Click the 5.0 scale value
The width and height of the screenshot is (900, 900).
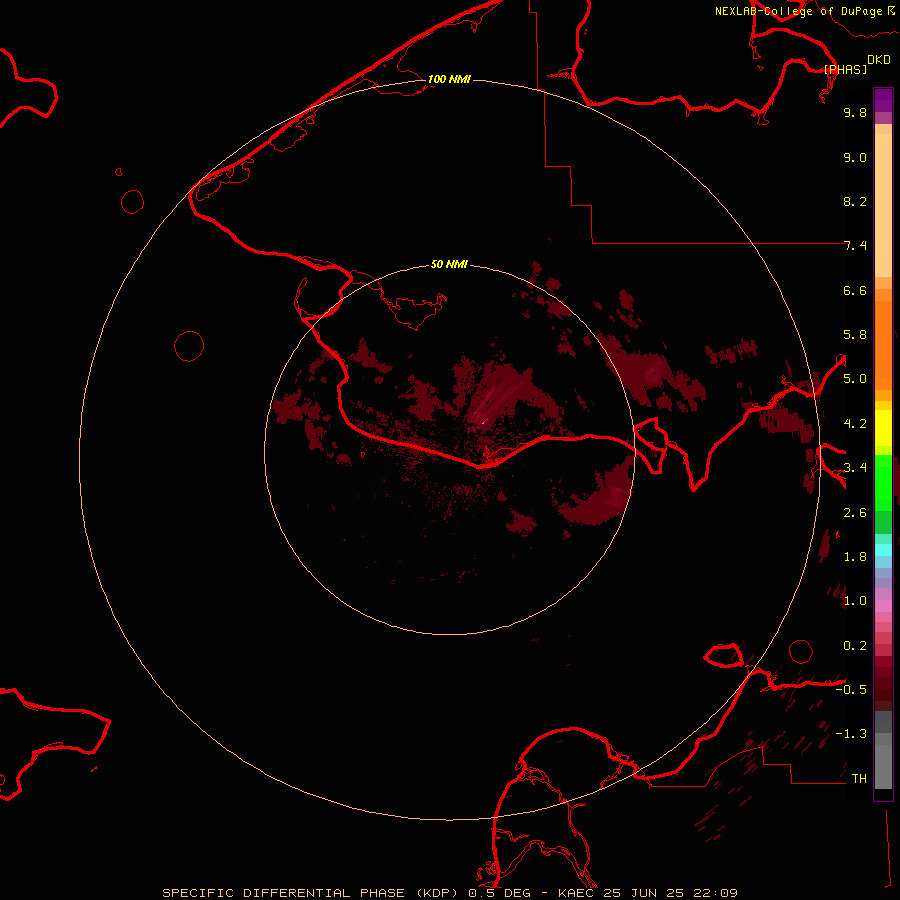coord(855,379)
